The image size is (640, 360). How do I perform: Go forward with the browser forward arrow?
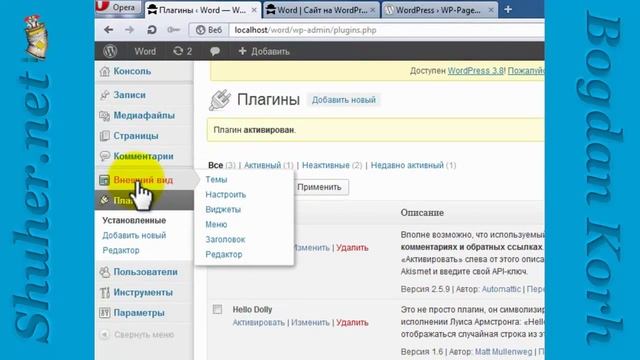(x=129, y=30)
